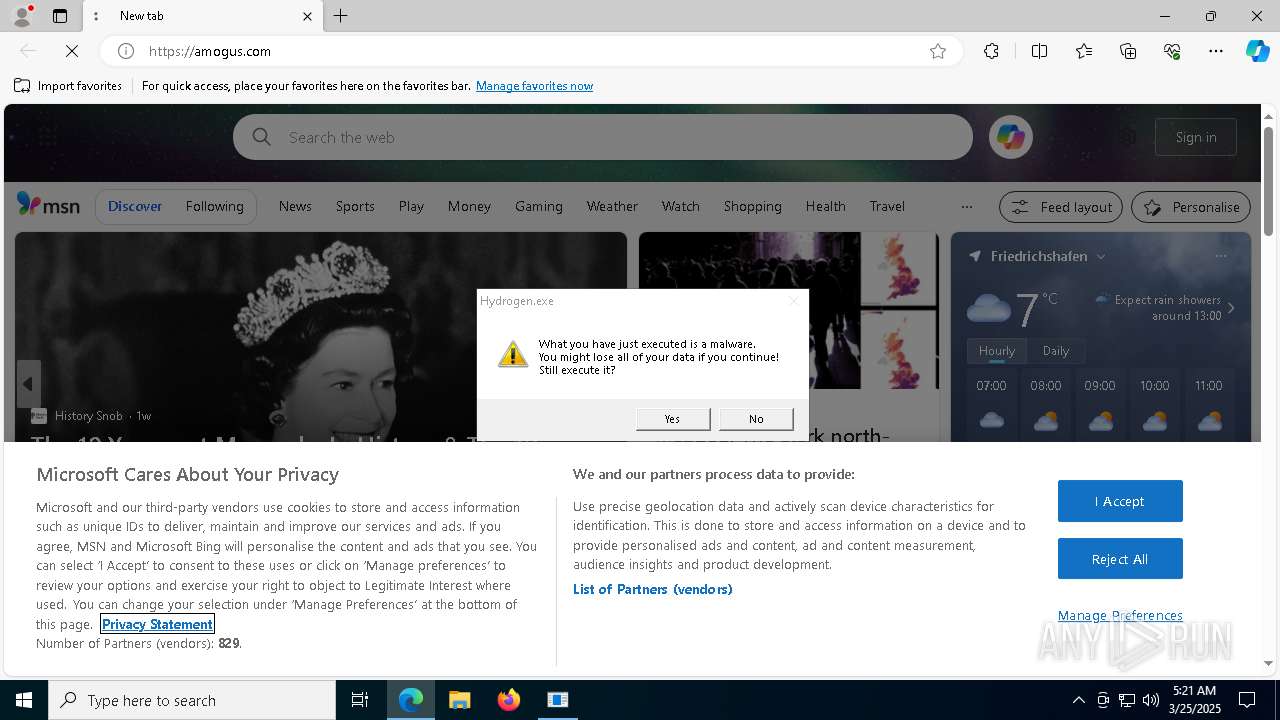Expand Friedrichshafen location dropdown
This screenshot has width=1280, height=720.
tap(1101, 257)
